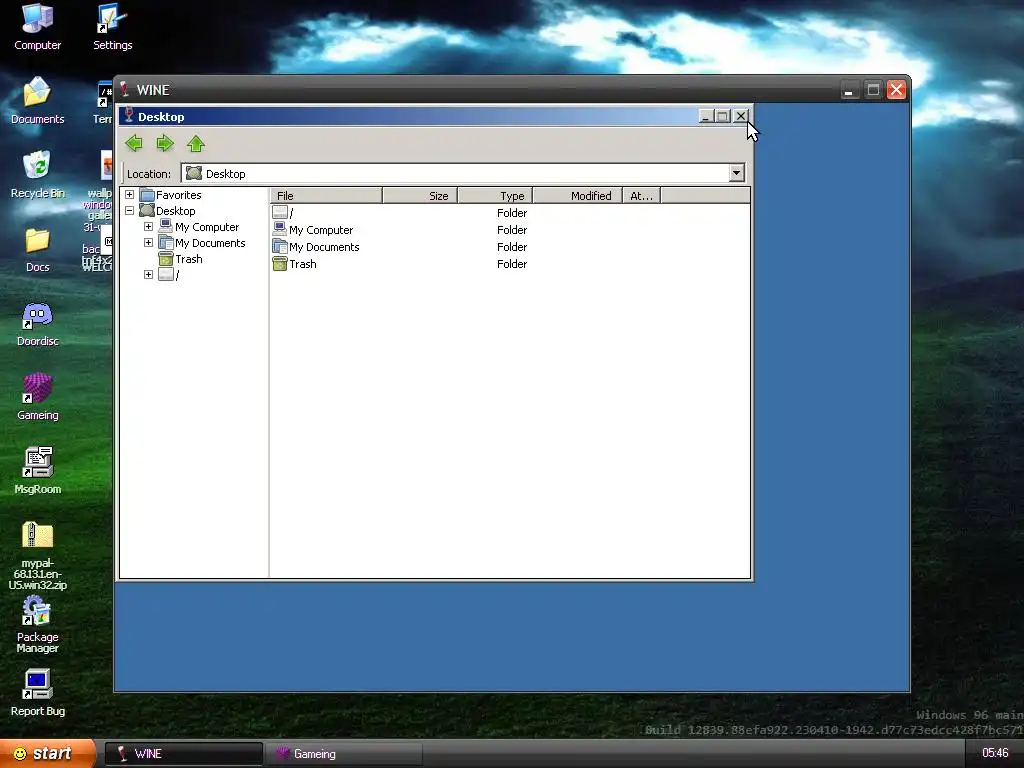
Task: Maximize the inner Desktop window
Action: 722,116
